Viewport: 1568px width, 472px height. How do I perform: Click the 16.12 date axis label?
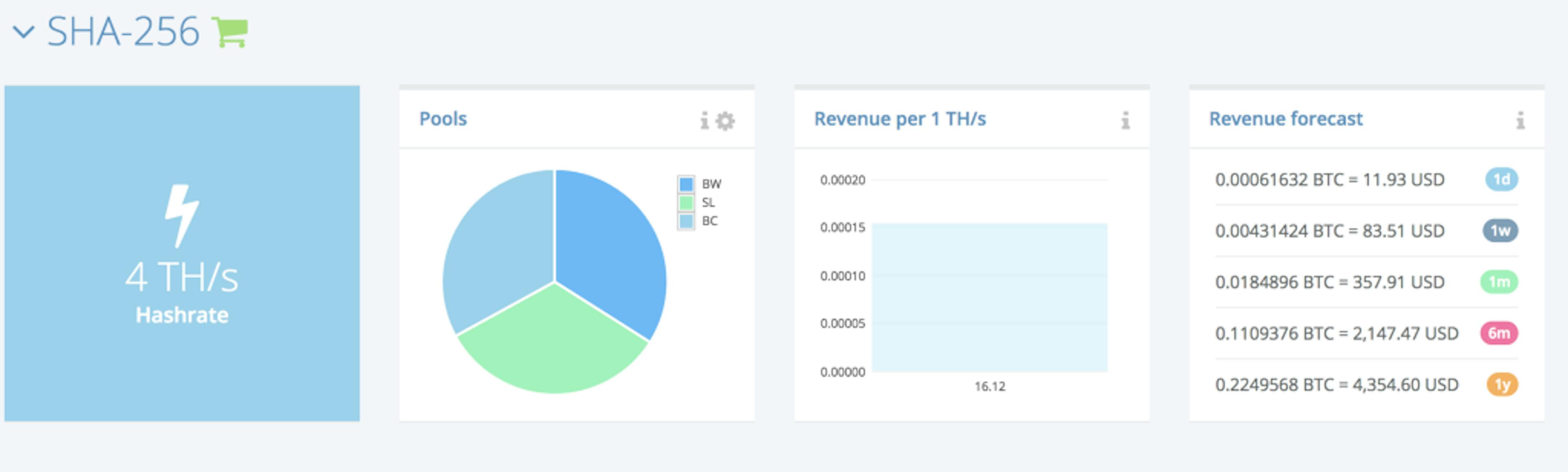[x=990, y=386]
